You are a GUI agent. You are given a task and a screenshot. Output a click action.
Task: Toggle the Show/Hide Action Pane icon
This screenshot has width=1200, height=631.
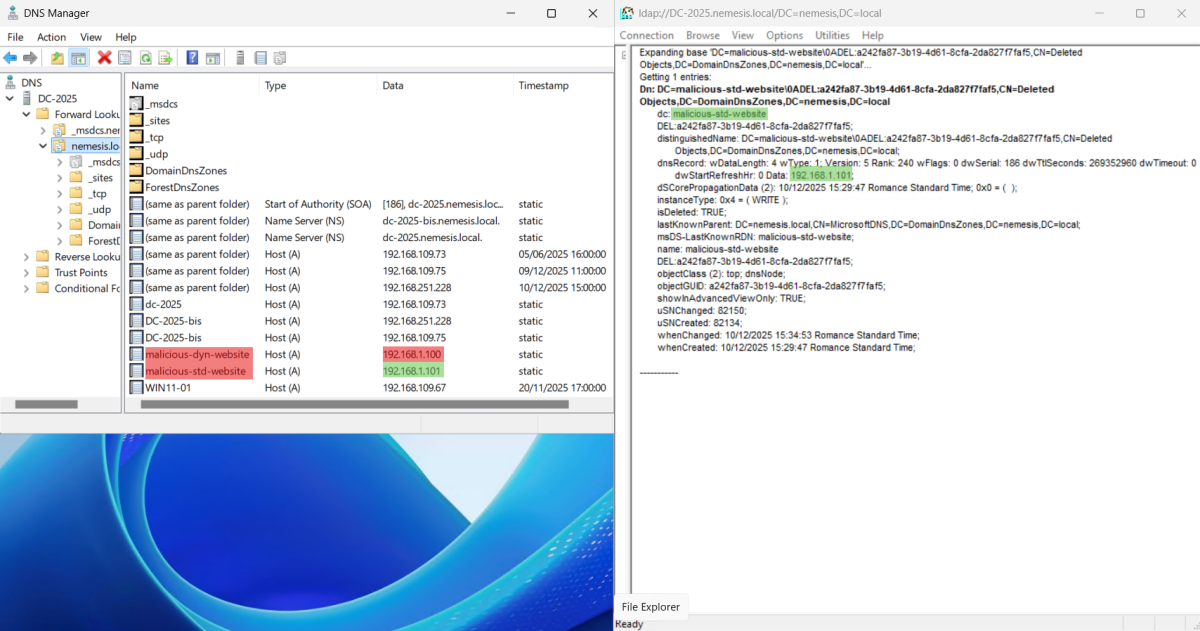pyautogui.click(x=213, y=57)
